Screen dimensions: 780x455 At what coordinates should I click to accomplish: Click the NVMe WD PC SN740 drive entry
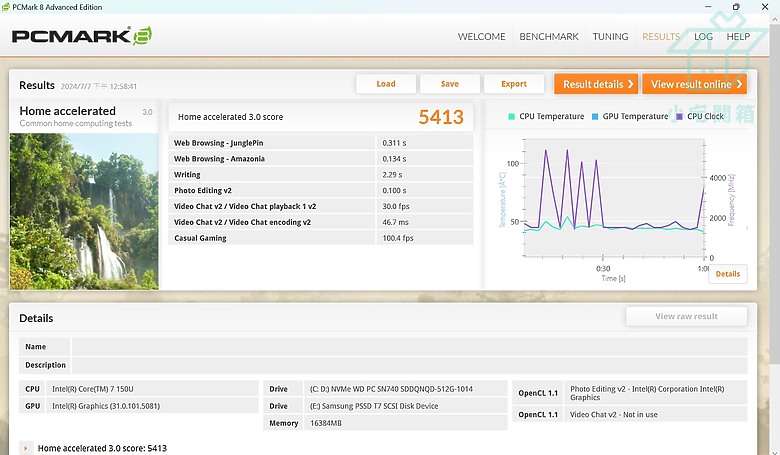391,389
